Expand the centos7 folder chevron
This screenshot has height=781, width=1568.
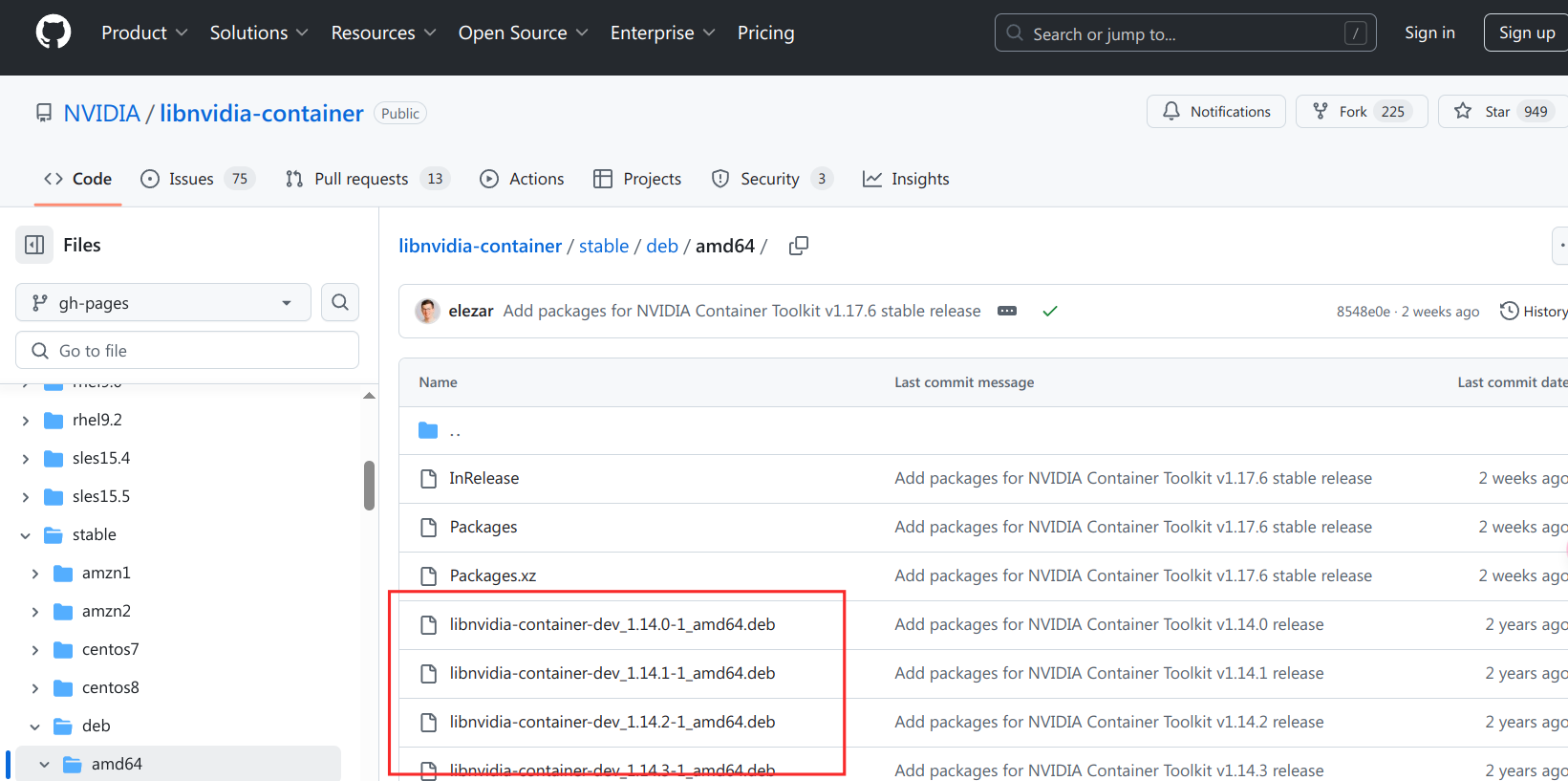(35, 650)
